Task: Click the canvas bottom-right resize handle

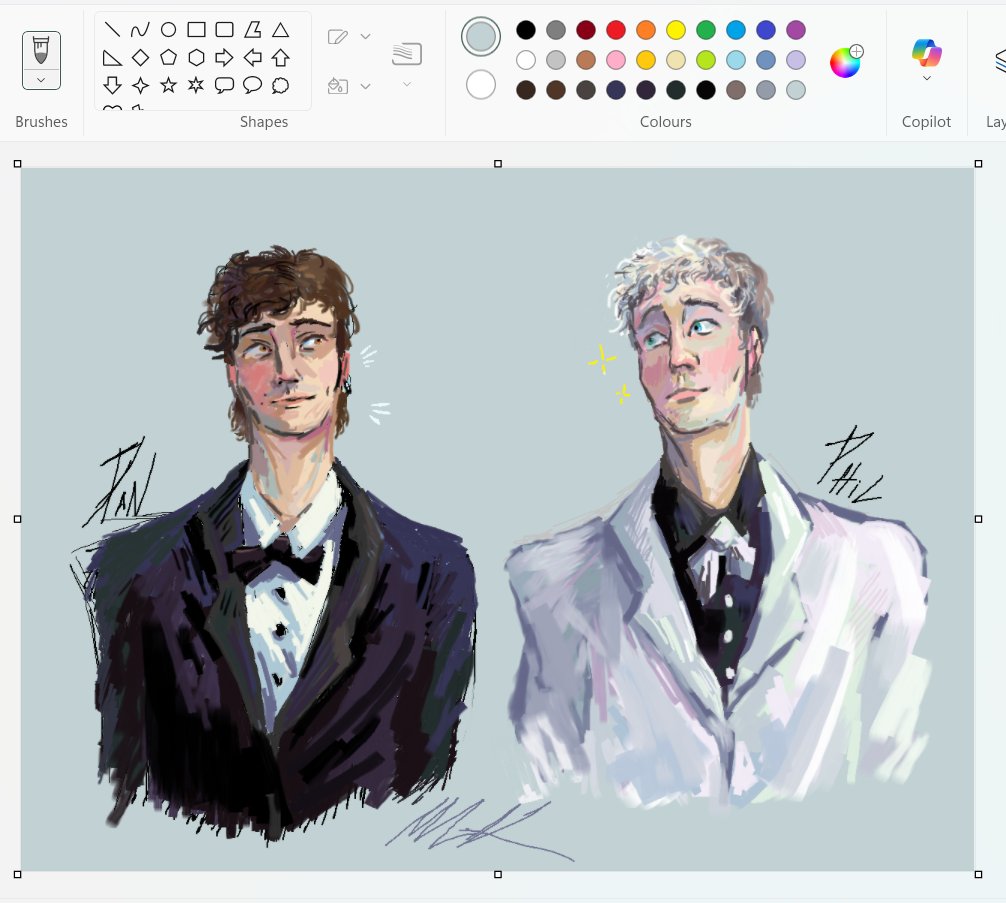Action: pyautogui.click(x=978, y=874)
